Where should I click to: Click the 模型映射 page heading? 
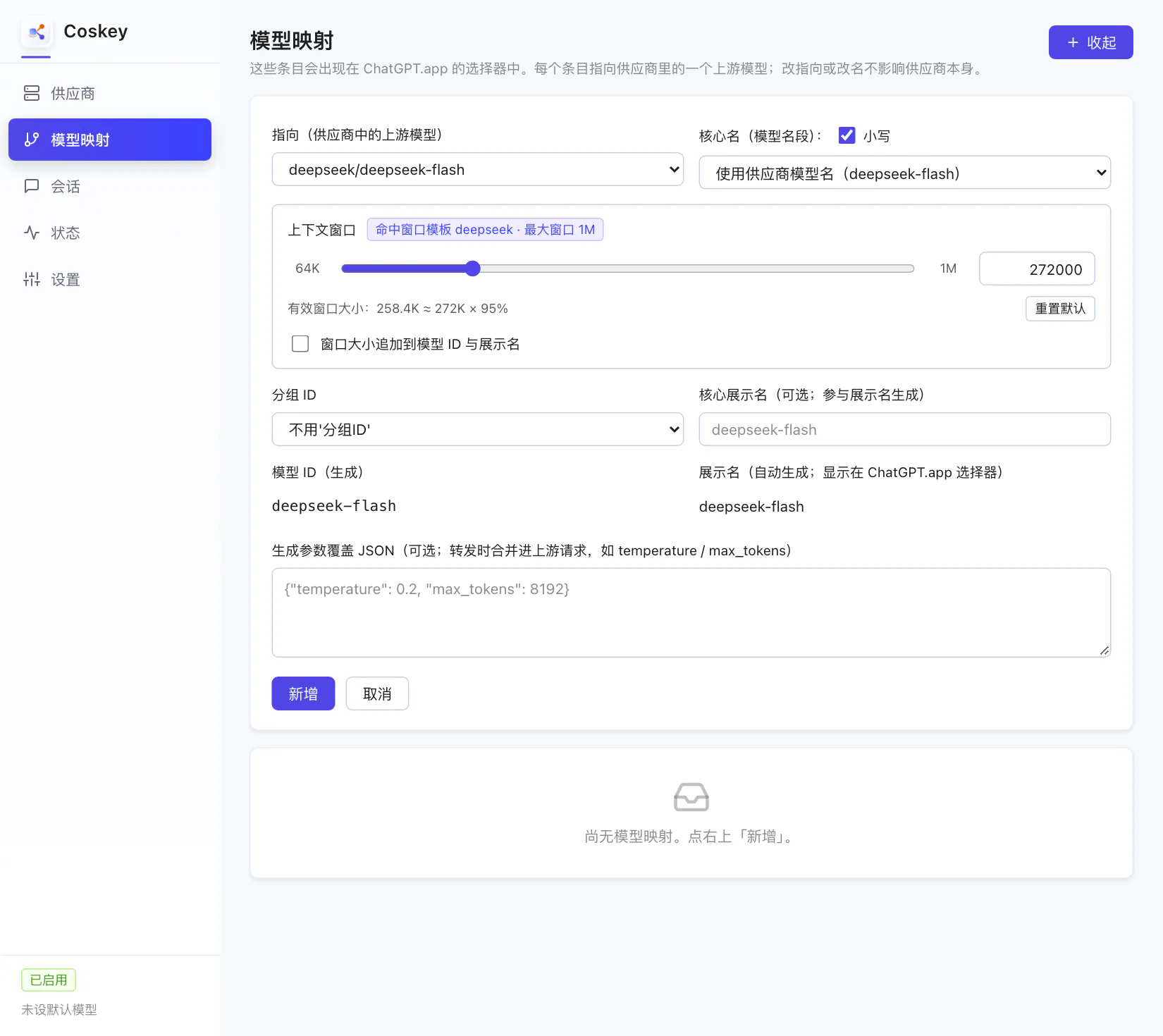(292, 41)
